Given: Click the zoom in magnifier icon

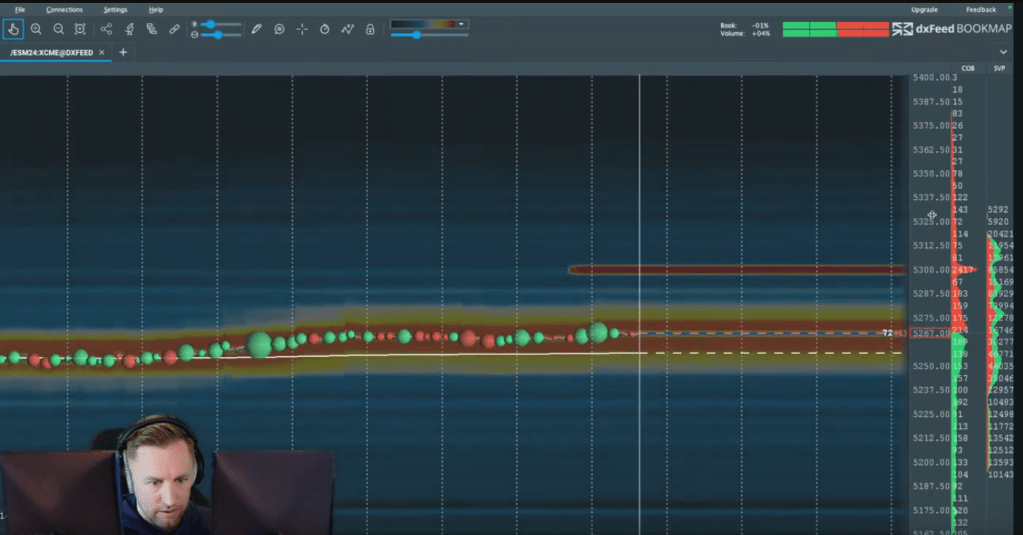Looking at the screenshot, I should point(36,30).
